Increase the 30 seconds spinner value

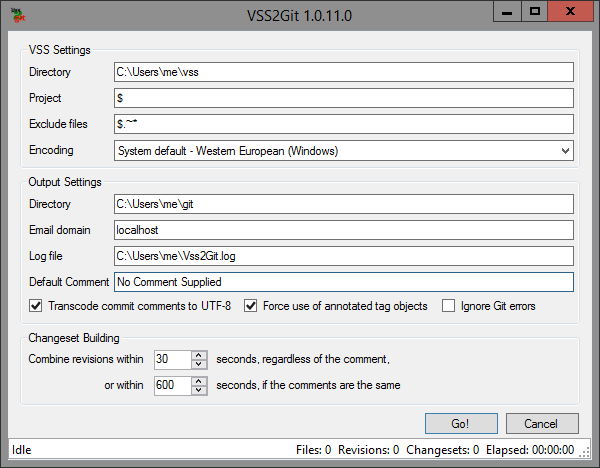(x=198, y=354)
